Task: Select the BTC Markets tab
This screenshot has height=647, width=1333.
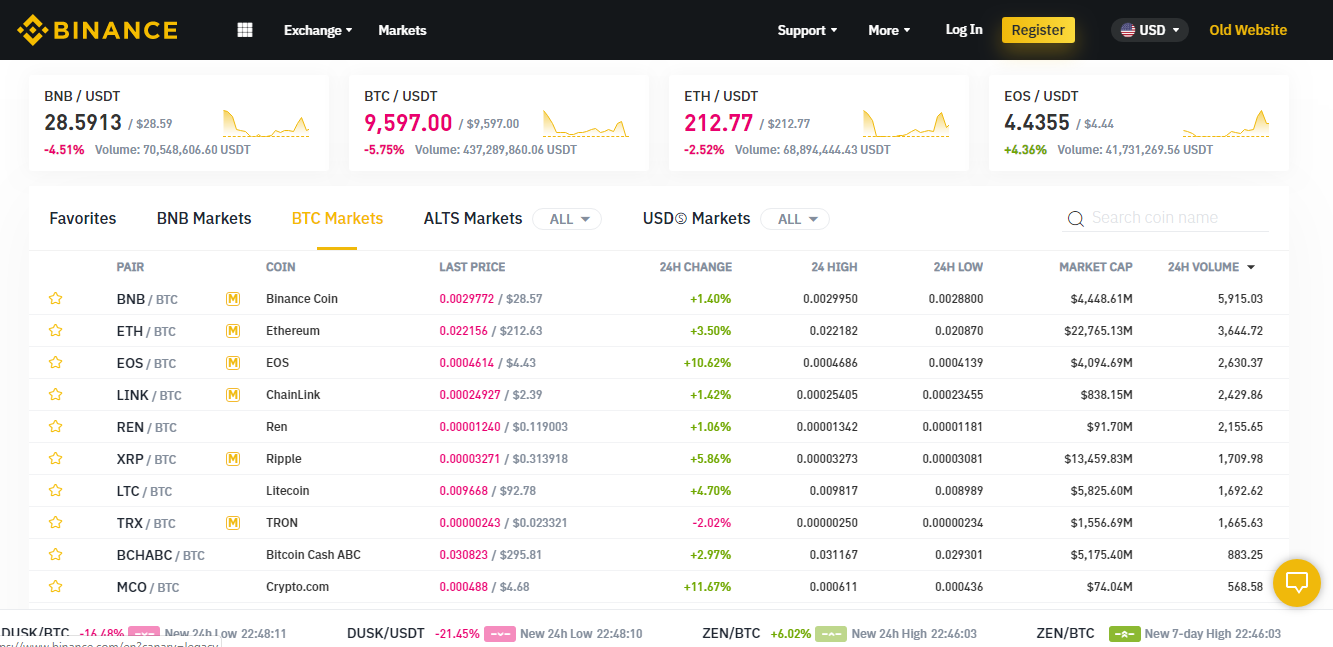Action: pyautogui.click(x=337, y=218)
